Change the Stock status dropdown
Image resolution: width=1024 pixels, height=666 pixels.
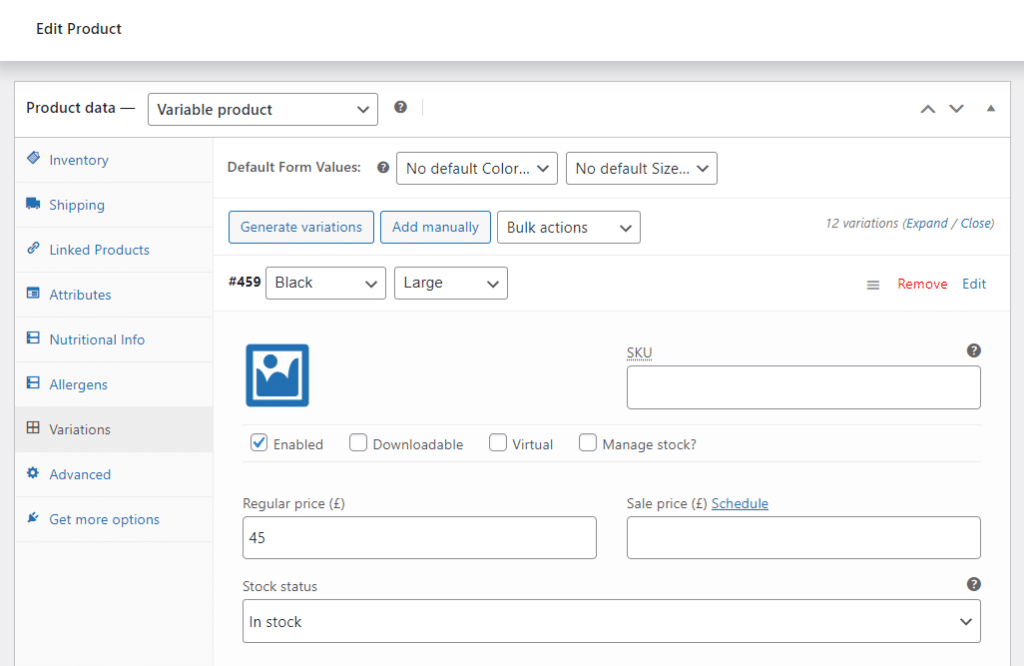click(x=611, y=621)
